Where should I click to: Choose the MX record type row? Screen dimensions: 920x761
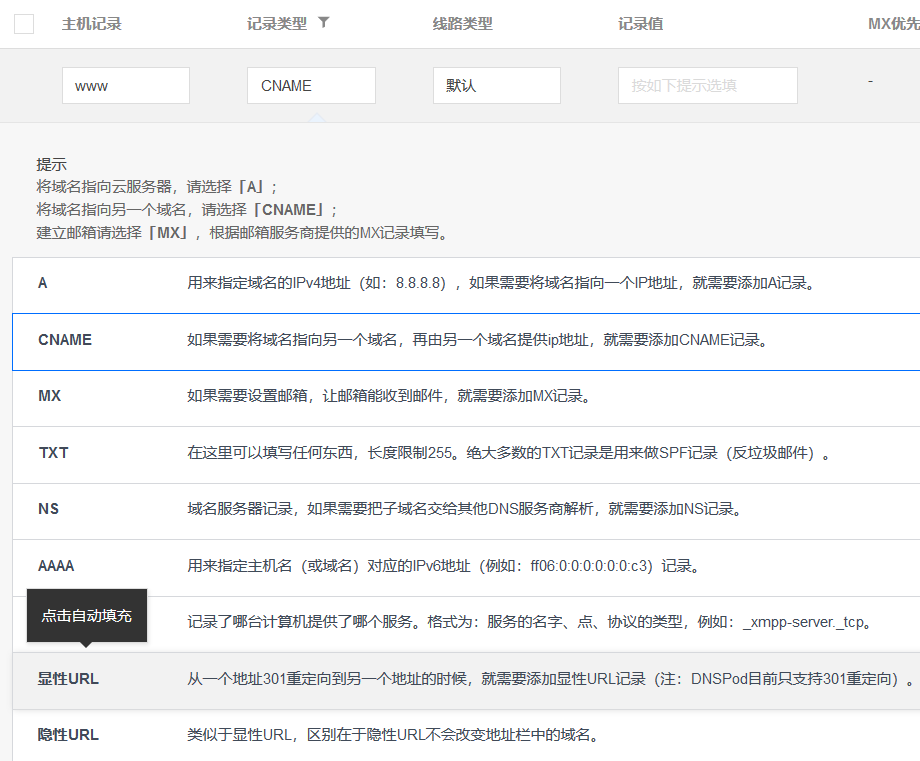point(465,397)
